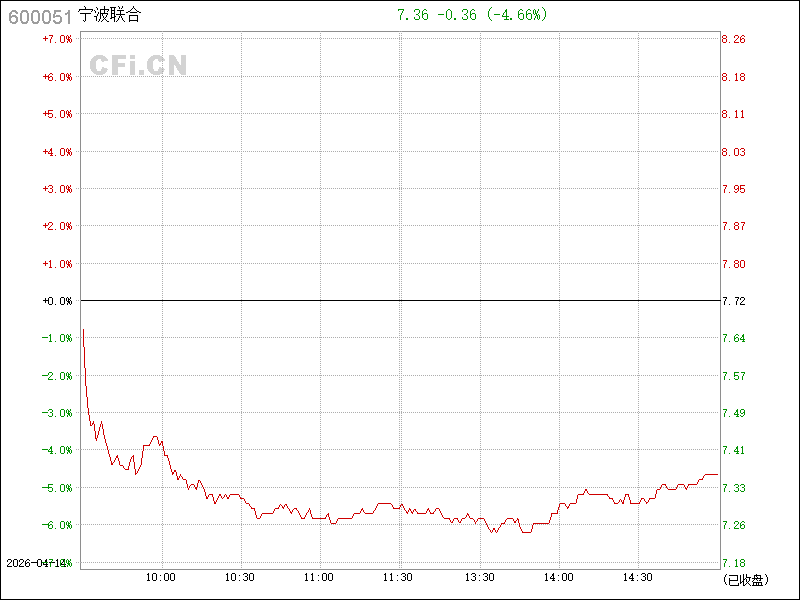Click the 8.26 upper price label
Screen dimensions: 800x600
733,39
